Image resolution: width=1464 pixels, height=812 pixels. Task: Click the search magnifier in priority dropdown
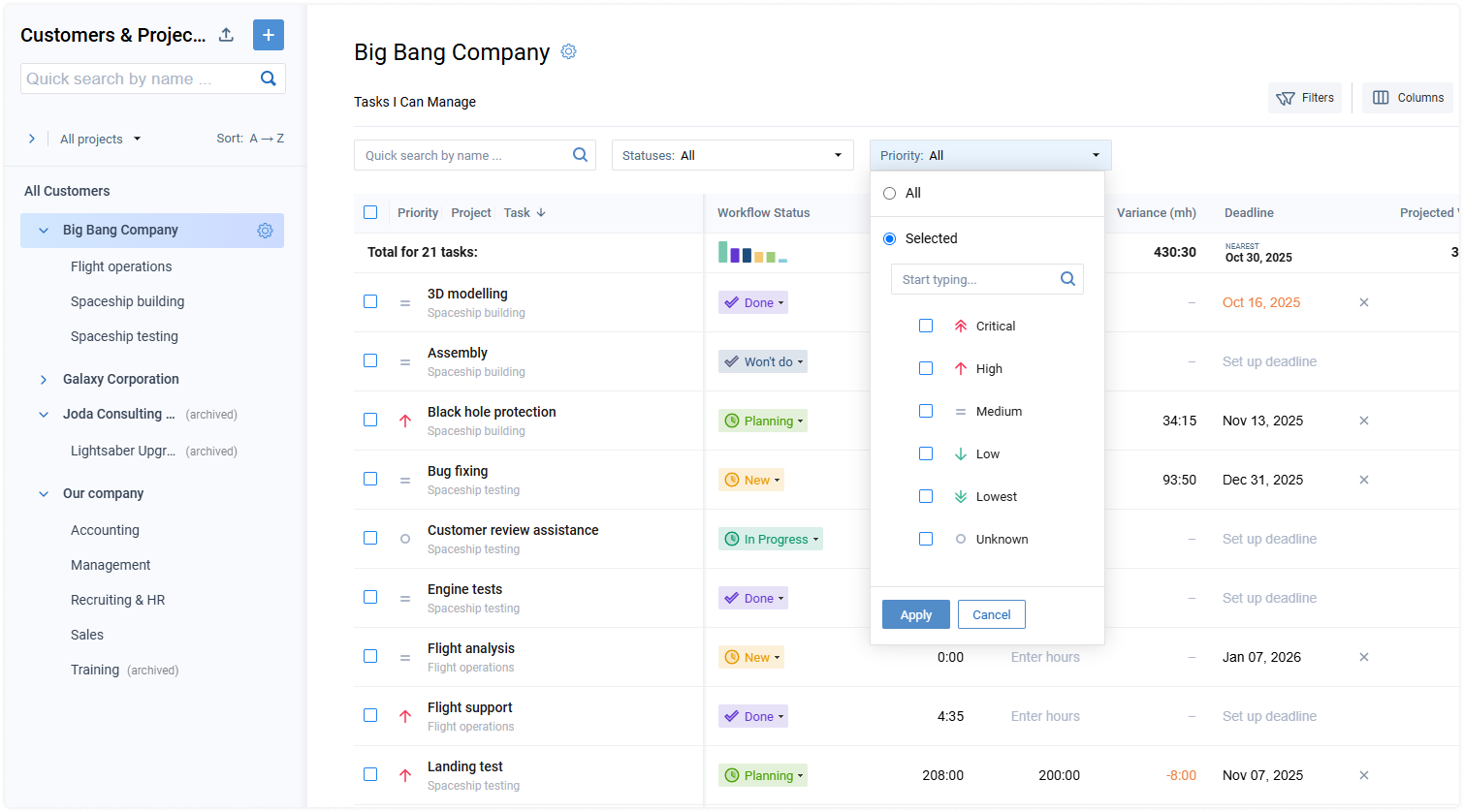click(1067, 279)
